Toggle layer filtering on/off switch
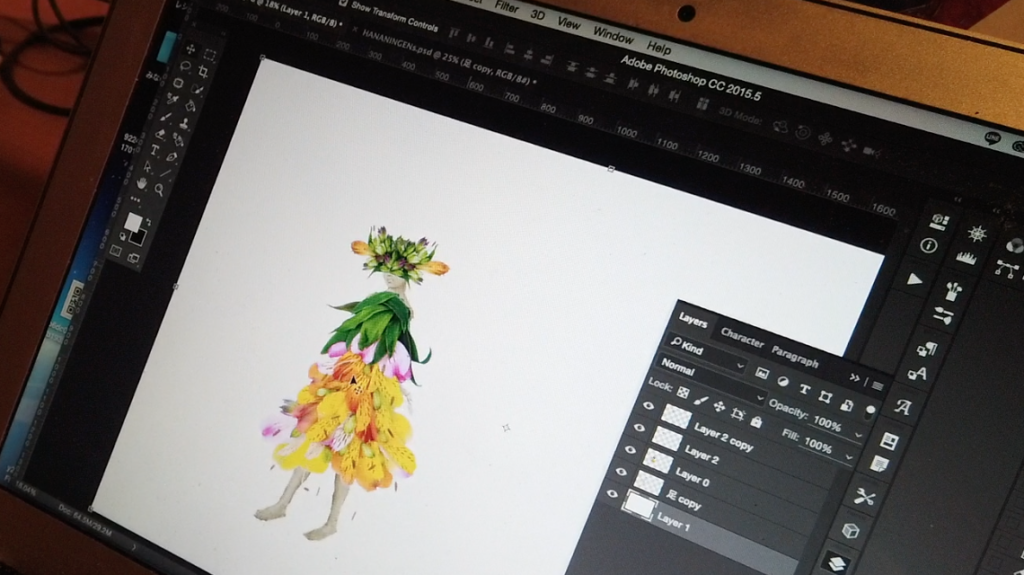The height and width of the screenshot is (575, 1024). 869,412
